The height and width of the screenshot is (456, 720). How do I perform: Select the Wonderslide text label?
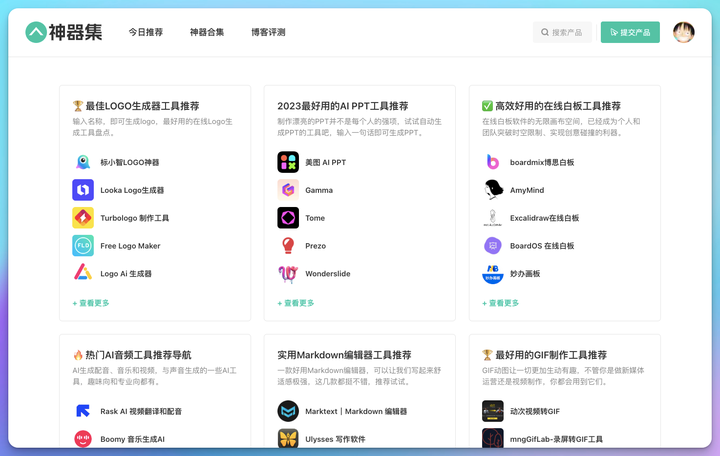pyautogui.click(x=328, y=274)
